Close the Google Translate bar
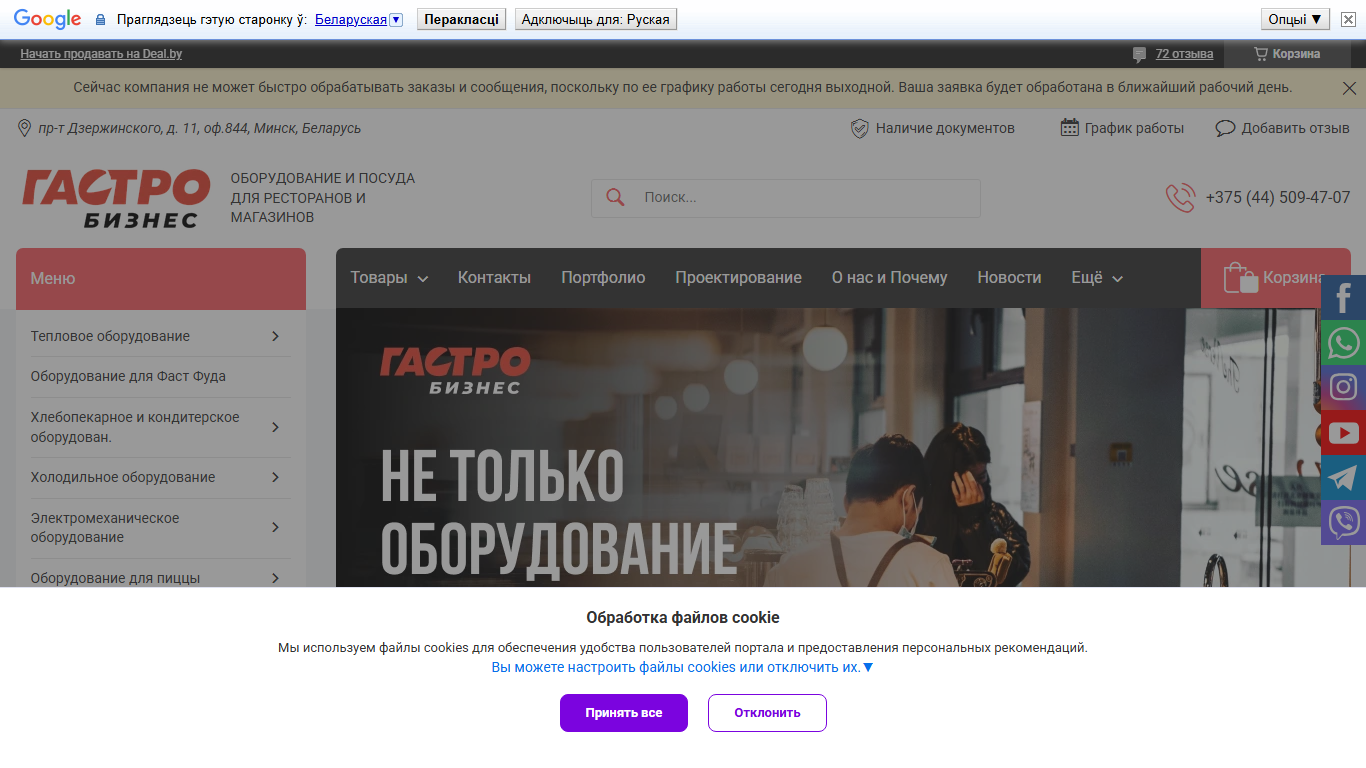The height and width of the screenshot is (768, 1366). [1348, 19]
